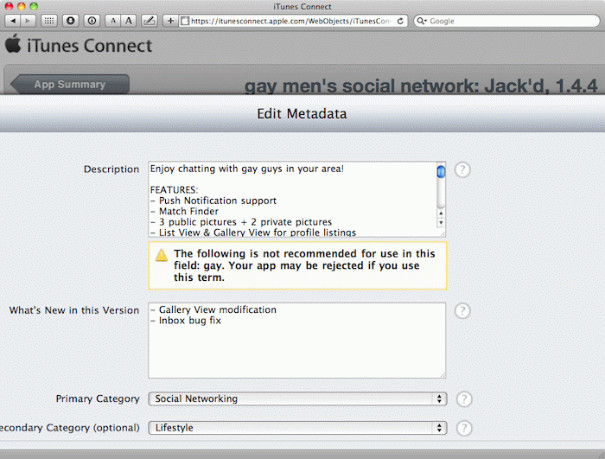Screen dimensions: 605x459
Task: Go forward with the Safari forward arrow
Action: click(28, 21)
